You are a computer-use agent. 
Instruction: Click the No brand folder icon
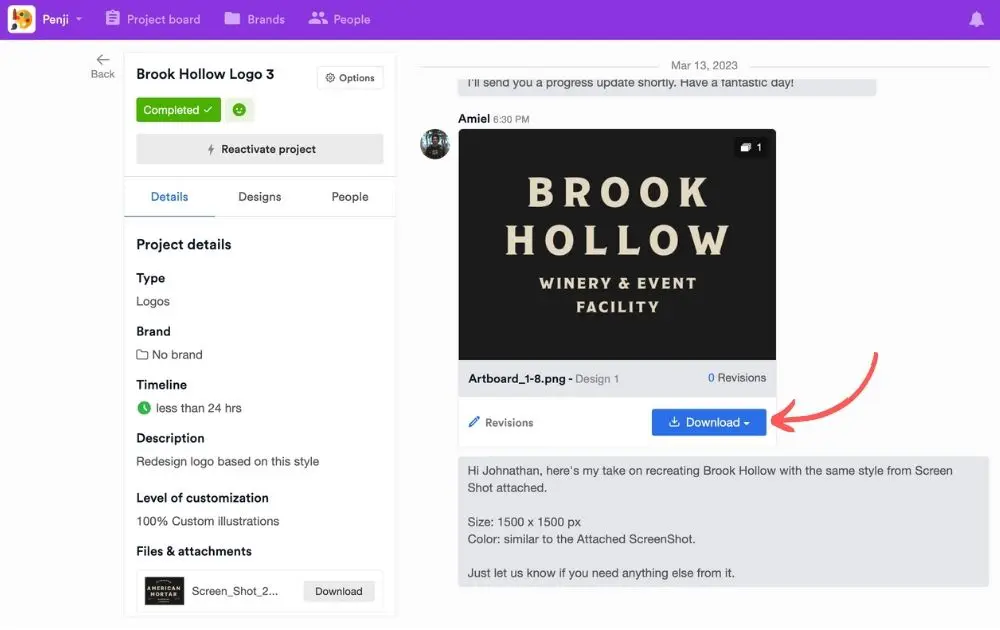coord(142,355)
